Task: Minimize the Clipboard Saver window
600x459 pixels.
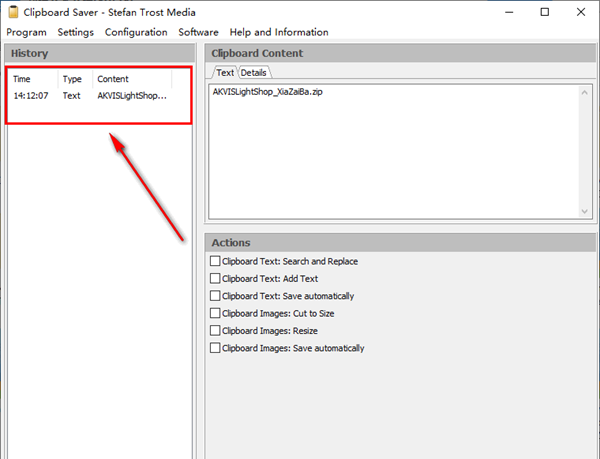Action: (x=509, y=12)
